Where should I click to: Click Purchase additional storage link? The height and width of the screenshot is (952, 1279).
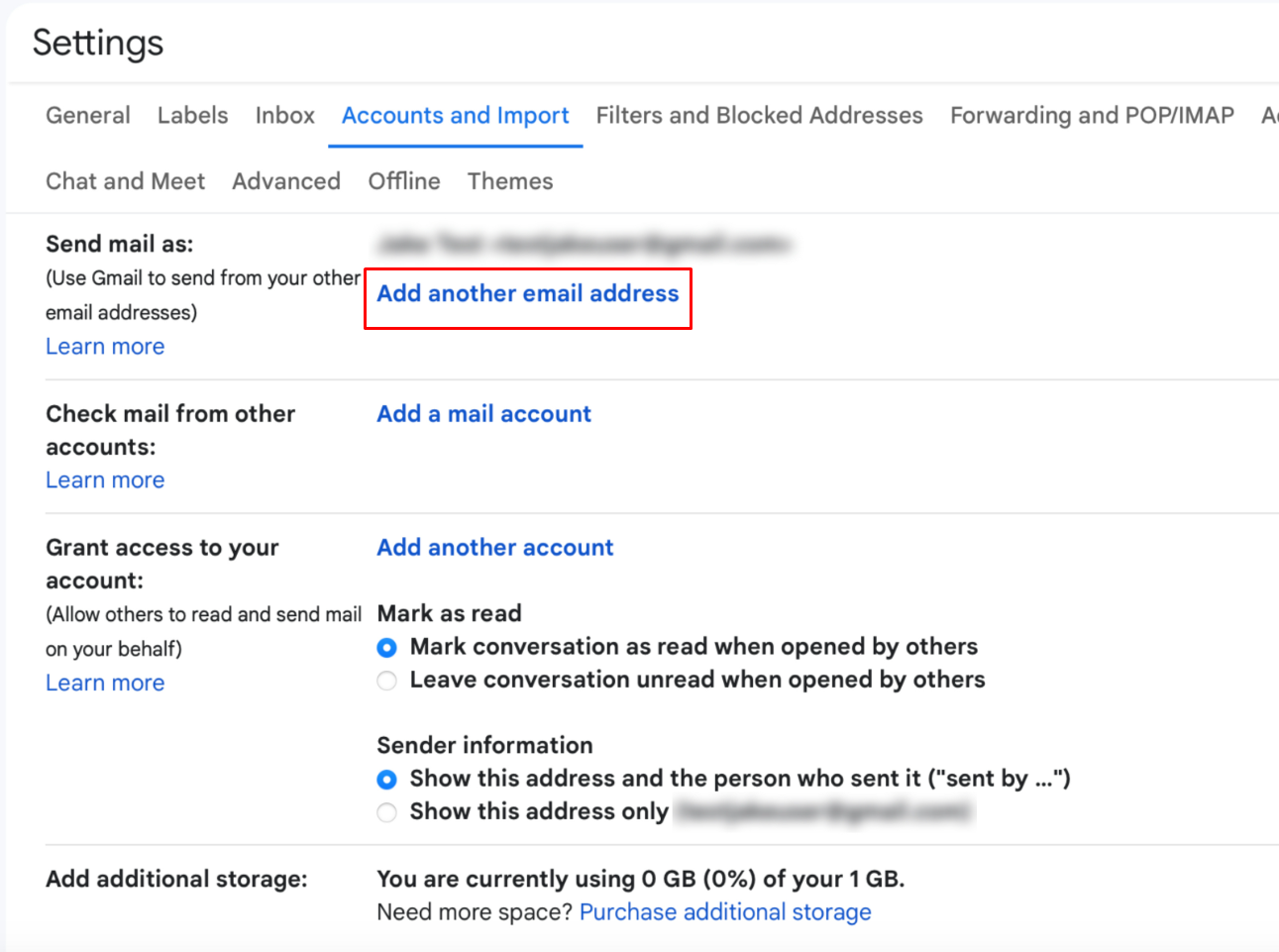[725, 912]
